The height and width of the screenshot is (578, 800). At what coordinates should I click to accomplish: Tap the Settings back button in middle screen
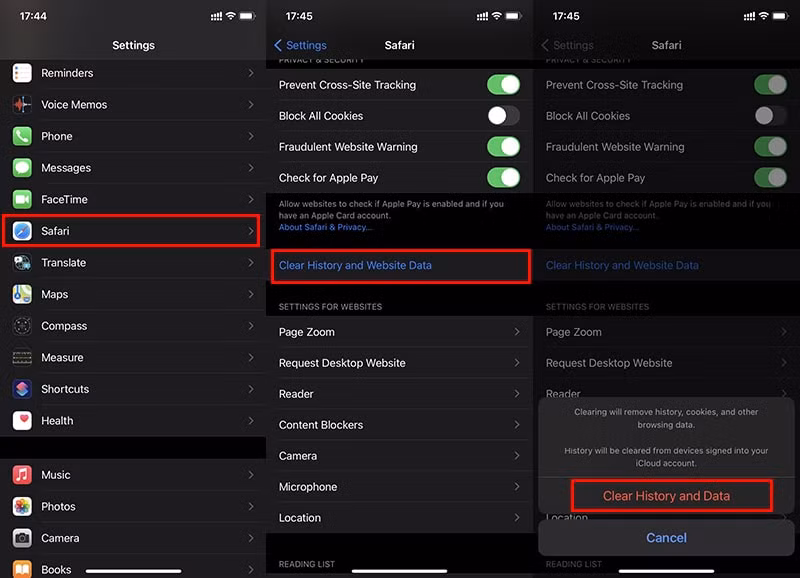(301, 45)
